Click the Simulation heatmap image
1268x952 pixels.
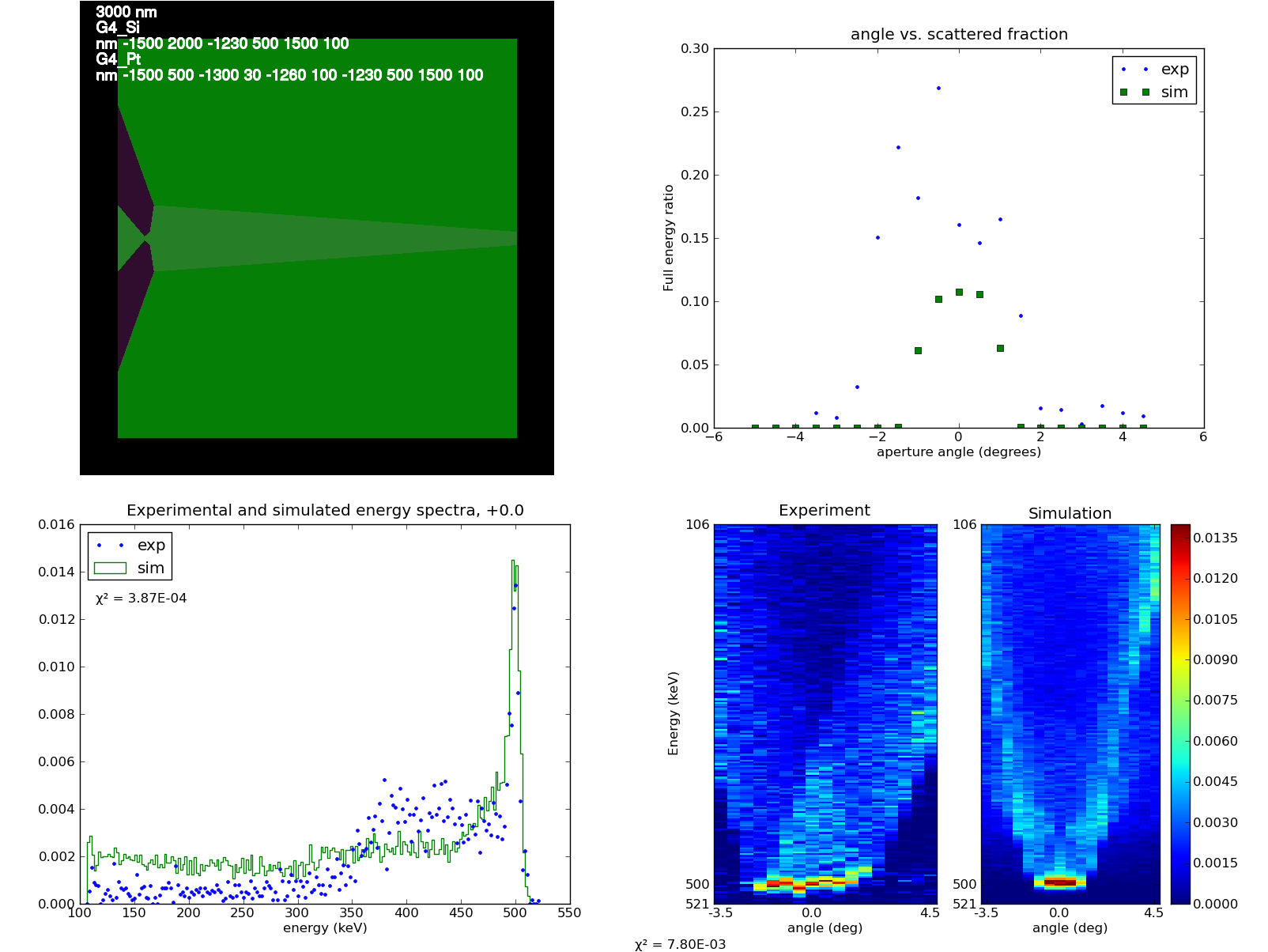click(1070, 714)
